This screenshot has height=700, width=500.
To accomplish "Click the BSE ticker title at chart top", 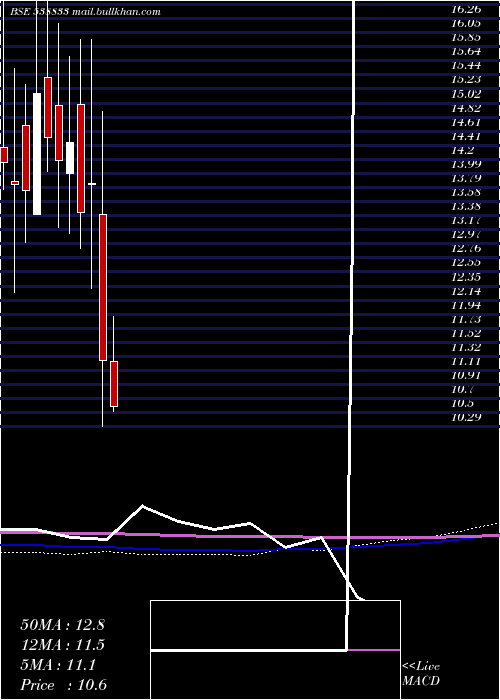I will point(85,12).
